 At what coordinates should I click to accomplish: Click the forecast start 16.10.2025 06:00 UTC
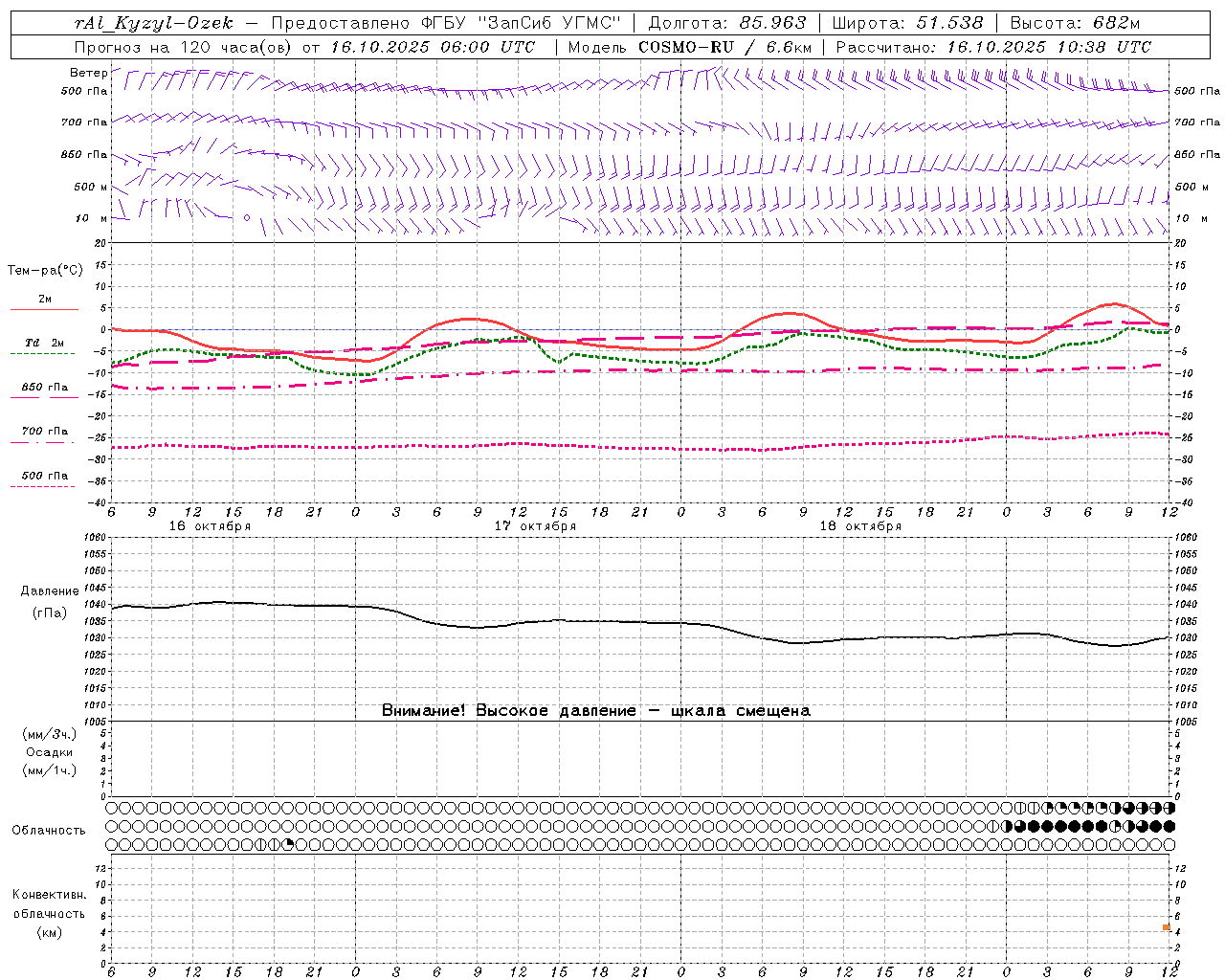(434, 47)
